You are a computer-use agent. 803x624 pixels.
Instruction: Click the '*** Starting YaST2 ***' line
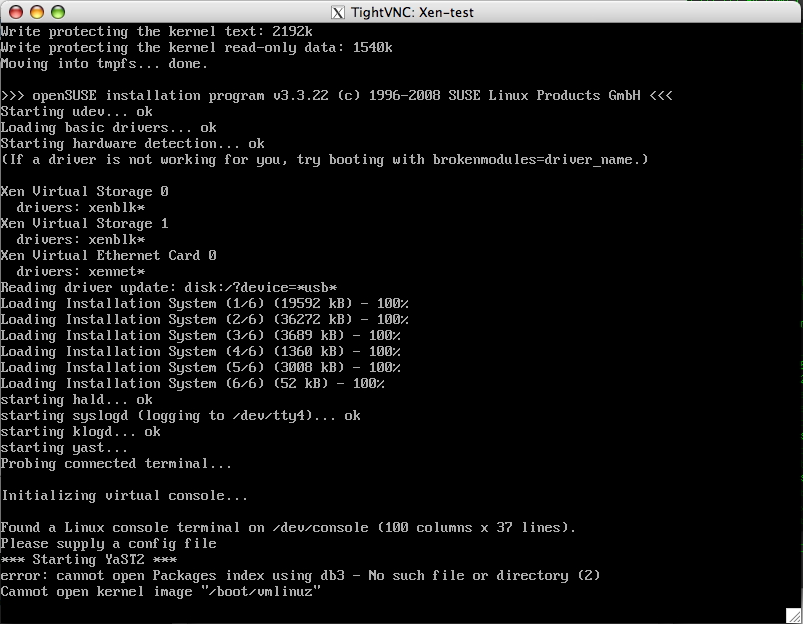(88, 559)
